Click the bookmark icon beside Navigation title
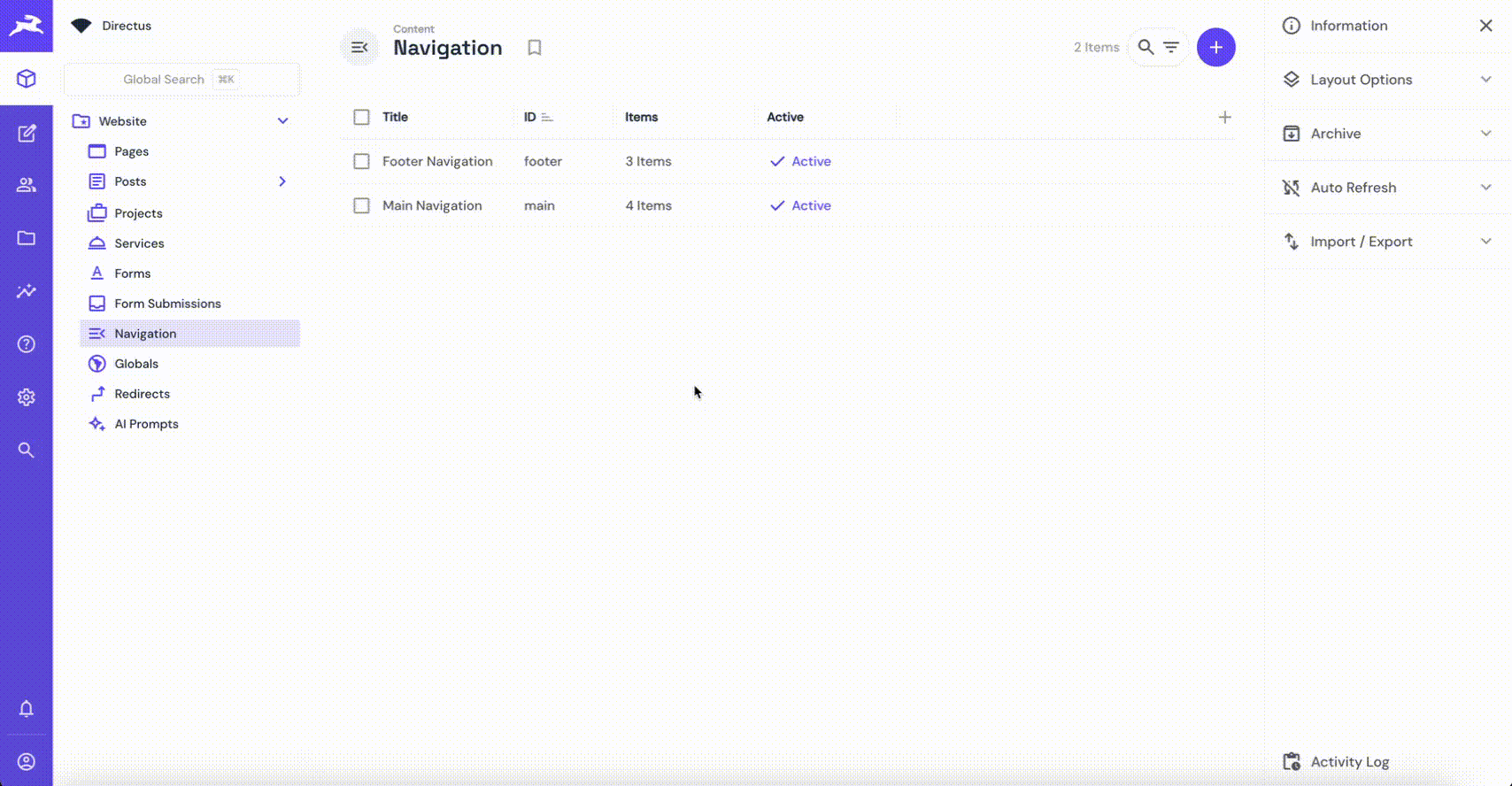This screenshot has width=1512, height=786. tap(534, 48)
